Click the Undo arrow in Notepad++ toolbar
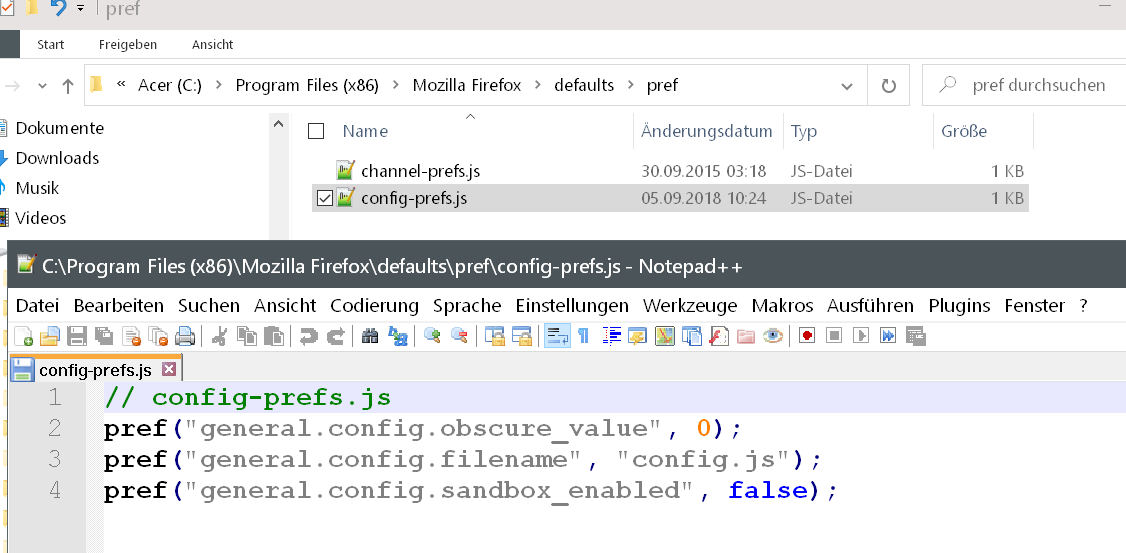The height and width of the screenshot is (553, 1126). tap(309, 336)
